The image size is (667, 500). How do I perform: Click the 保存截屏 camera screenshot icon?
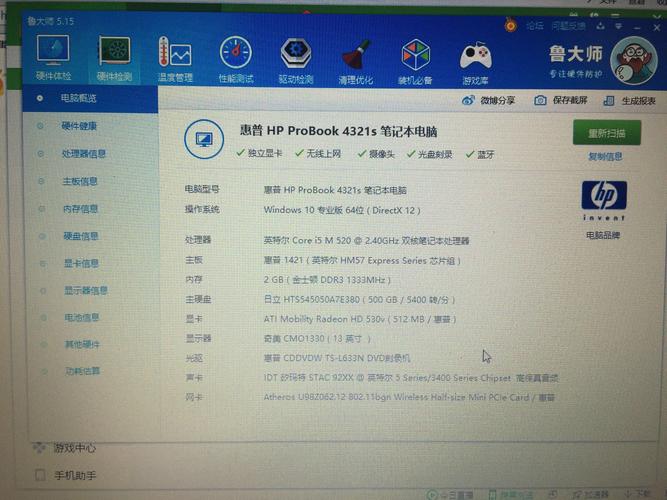click(540, 100)
